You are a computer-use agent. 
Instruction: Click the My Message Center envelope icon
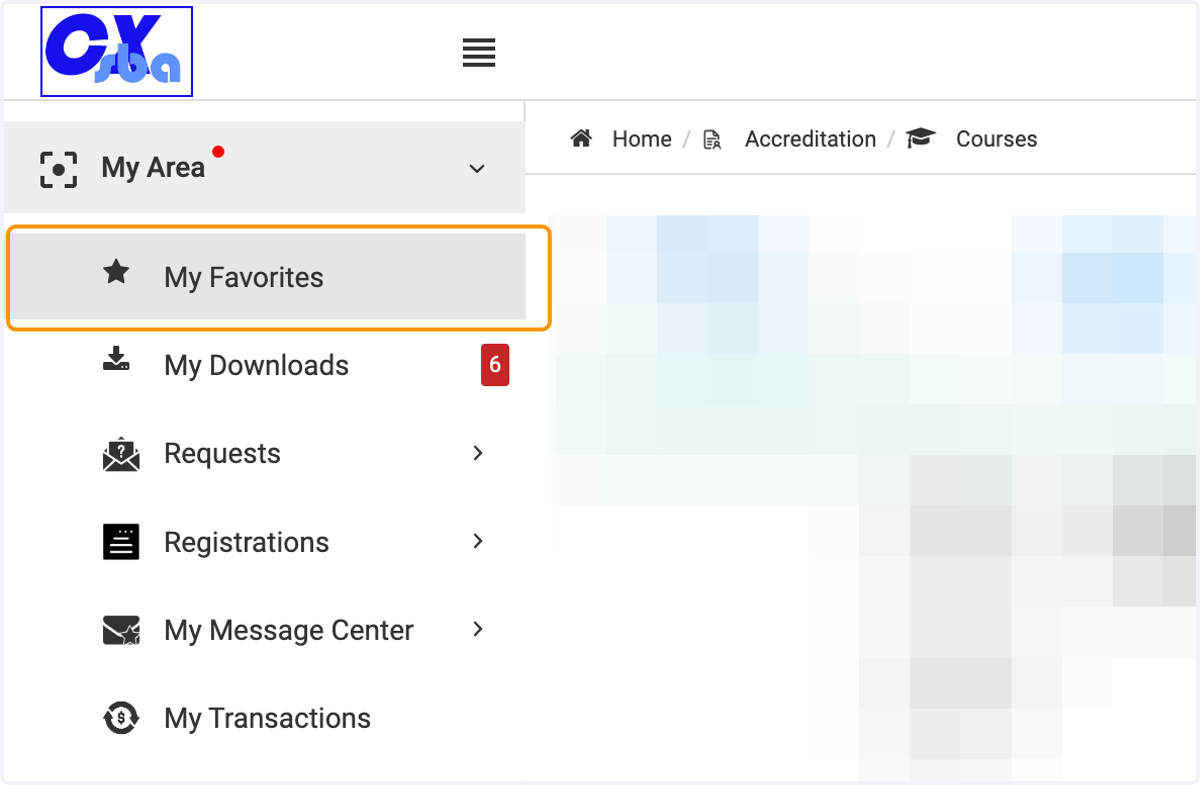click(121, 631)
